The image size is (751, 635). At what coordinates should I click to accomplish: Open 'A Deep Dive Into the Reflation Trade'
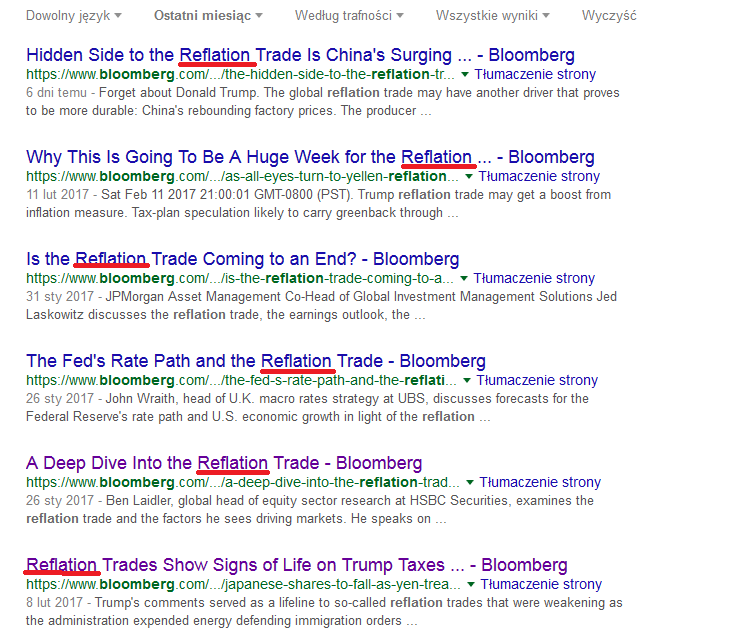tap(224, 463)
